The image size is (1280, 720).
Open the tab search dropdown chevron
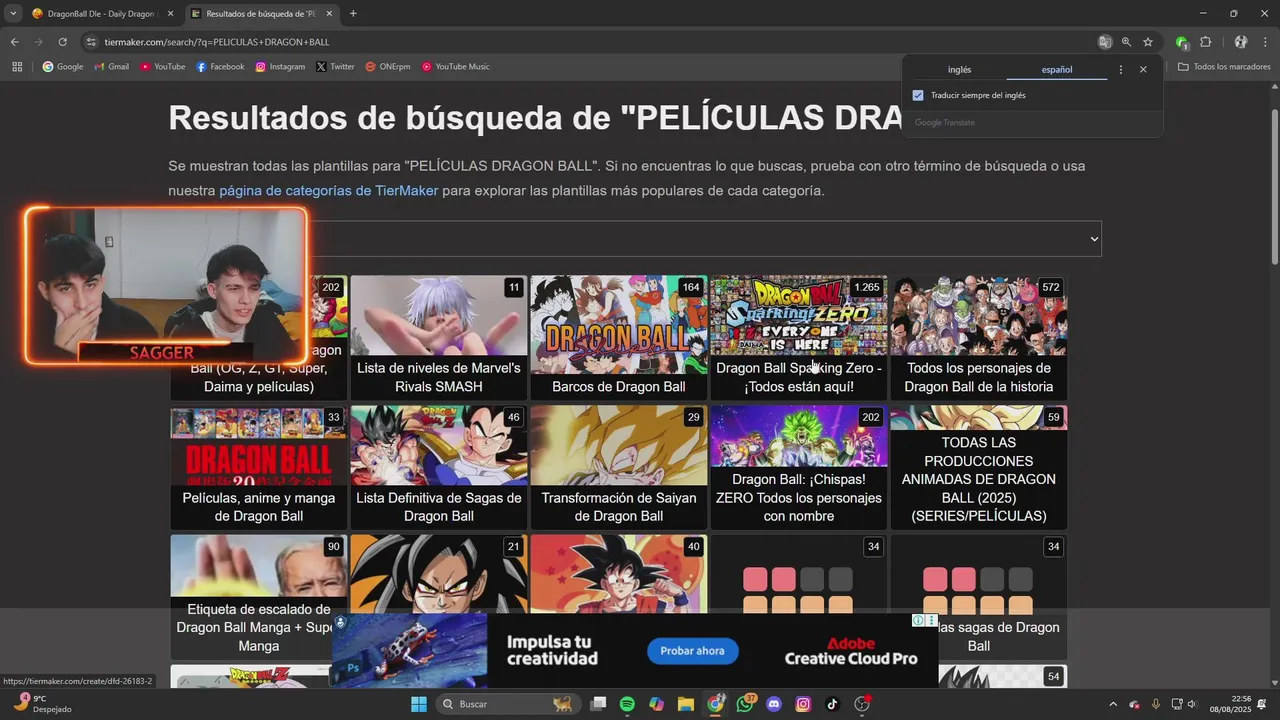pos(13,14)
